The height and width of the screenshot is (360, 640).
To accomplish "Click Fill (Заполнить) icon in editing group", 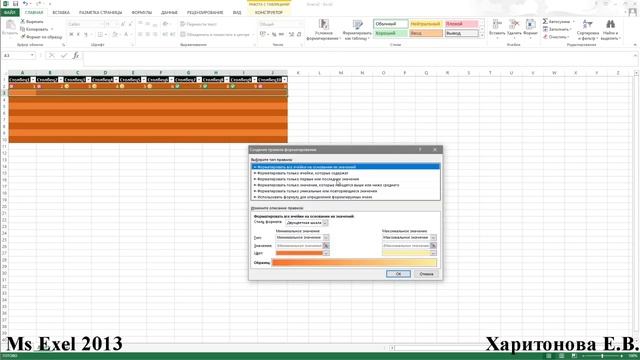I will coord(545,29).
